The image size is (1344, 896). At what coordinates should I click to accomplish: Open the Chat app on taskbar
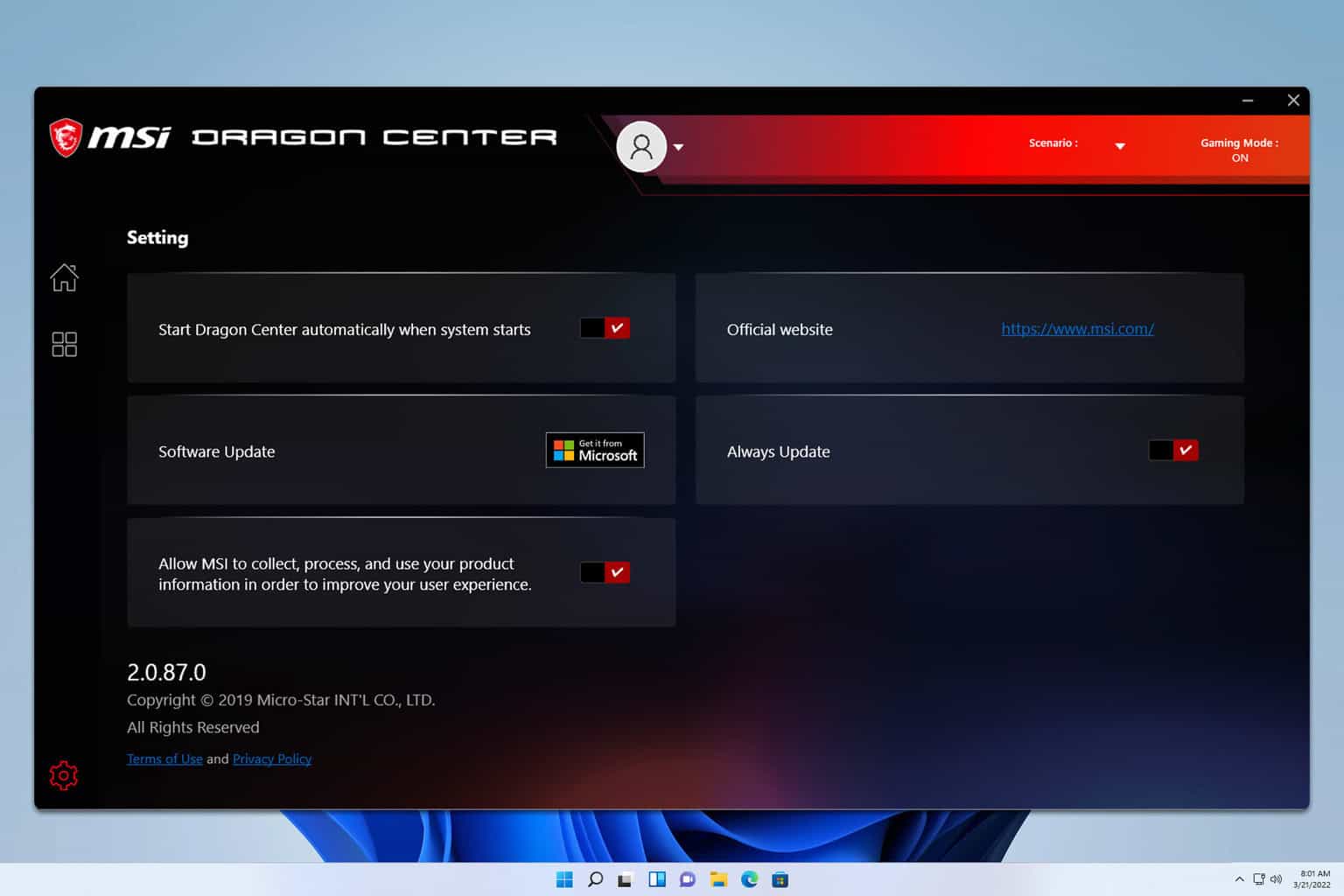coord(688,879)
